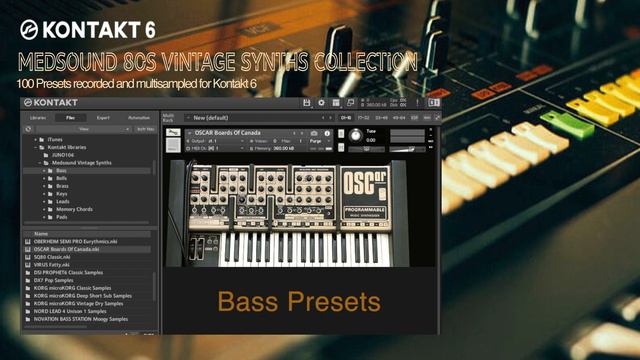Image resolution: width=640 pixels, height=360 pixels.
Task: Close the OSCAR instrument with X button
Action: pyautogui.click(x=431, y=130)
